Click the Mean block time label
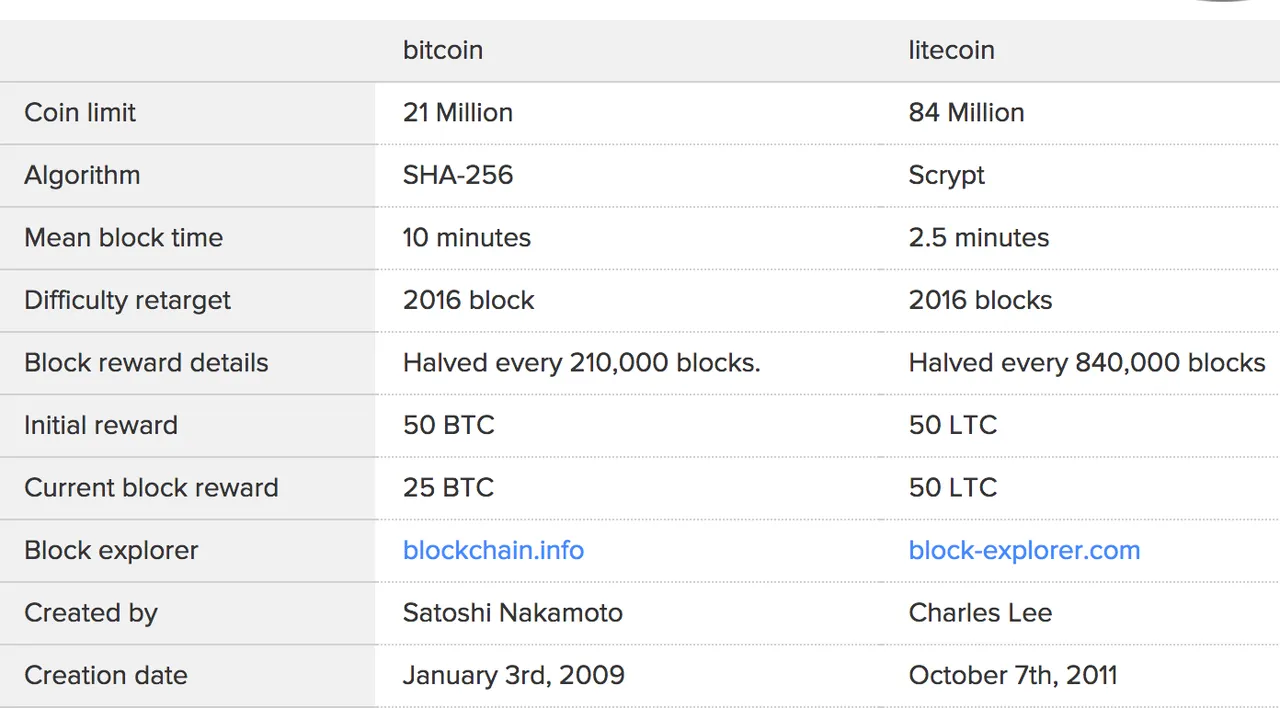The width and height of the screenshot is (1280, 708). [x=124, y=237]
